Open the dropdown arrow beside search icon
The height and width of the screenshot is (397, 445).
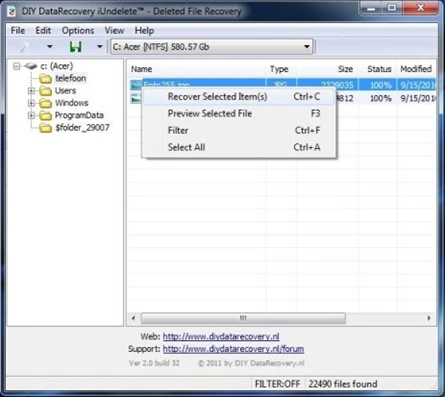pos(50,47)
